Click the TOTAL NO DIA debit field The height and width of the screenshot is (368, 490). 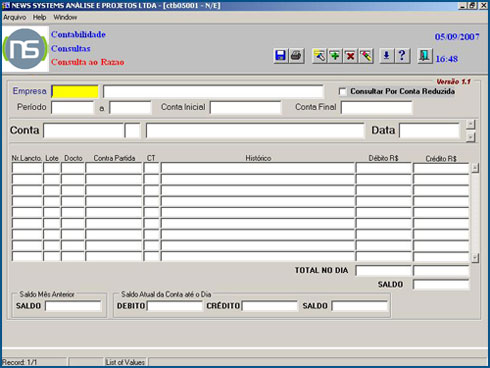tap(384, 270)
